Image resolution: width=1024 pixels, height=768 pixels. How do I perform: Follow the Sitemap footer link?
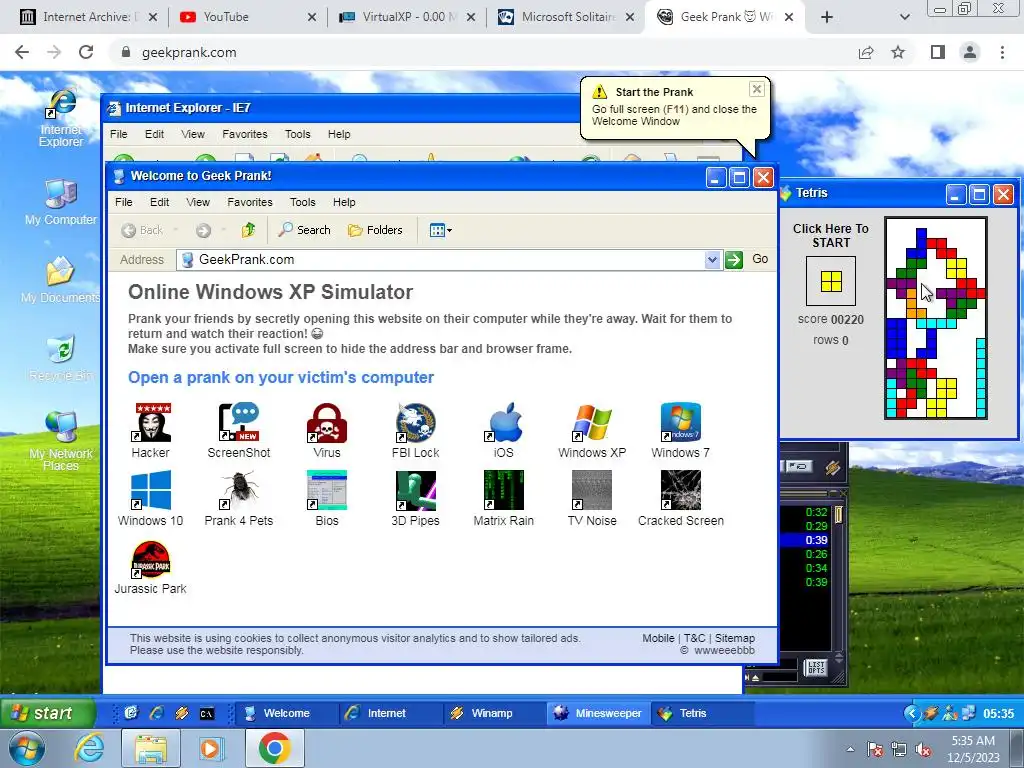point(735,638)
